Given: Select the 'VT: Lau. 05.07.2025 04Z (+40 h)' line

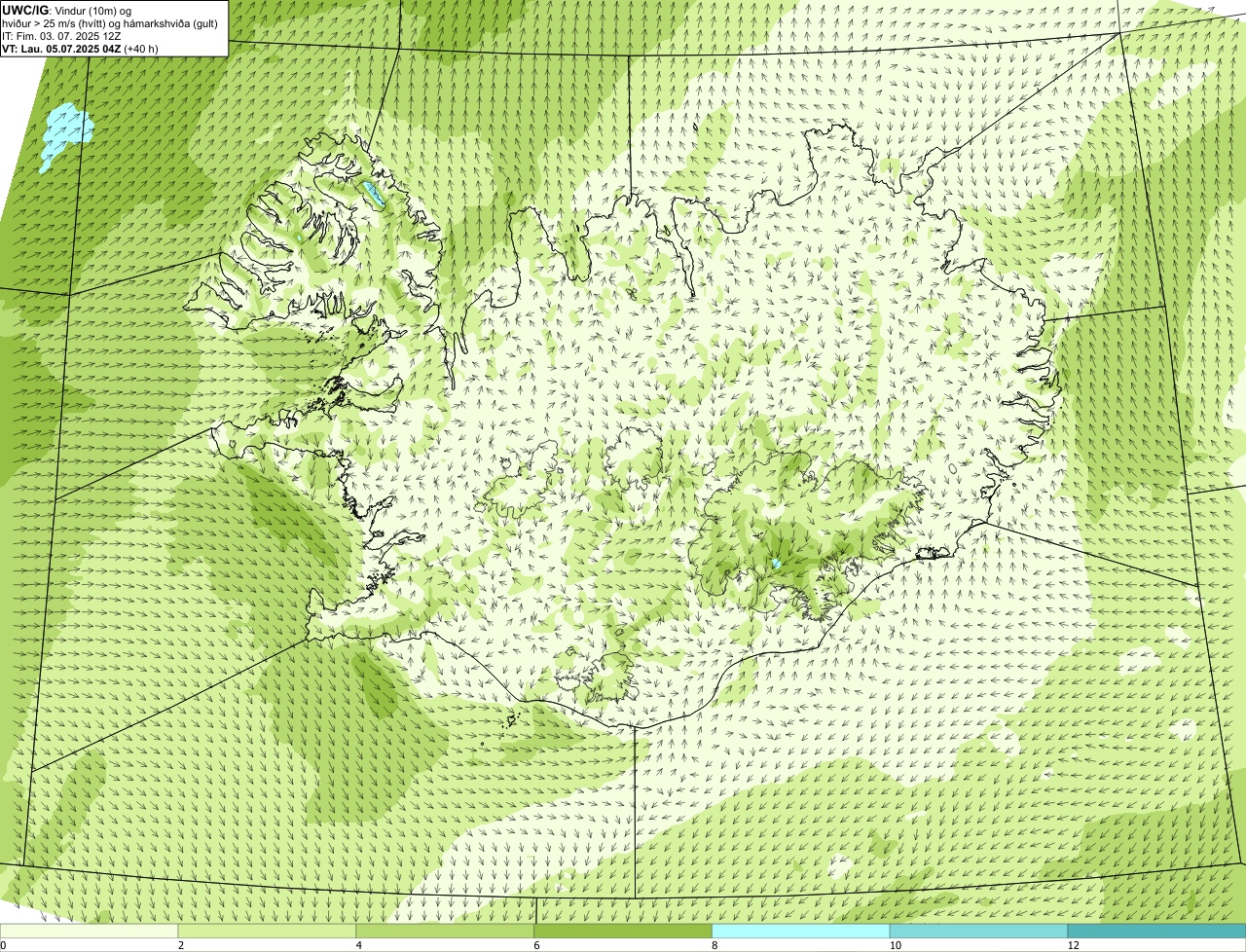Looking at the screenshot, I should (80, 48).
